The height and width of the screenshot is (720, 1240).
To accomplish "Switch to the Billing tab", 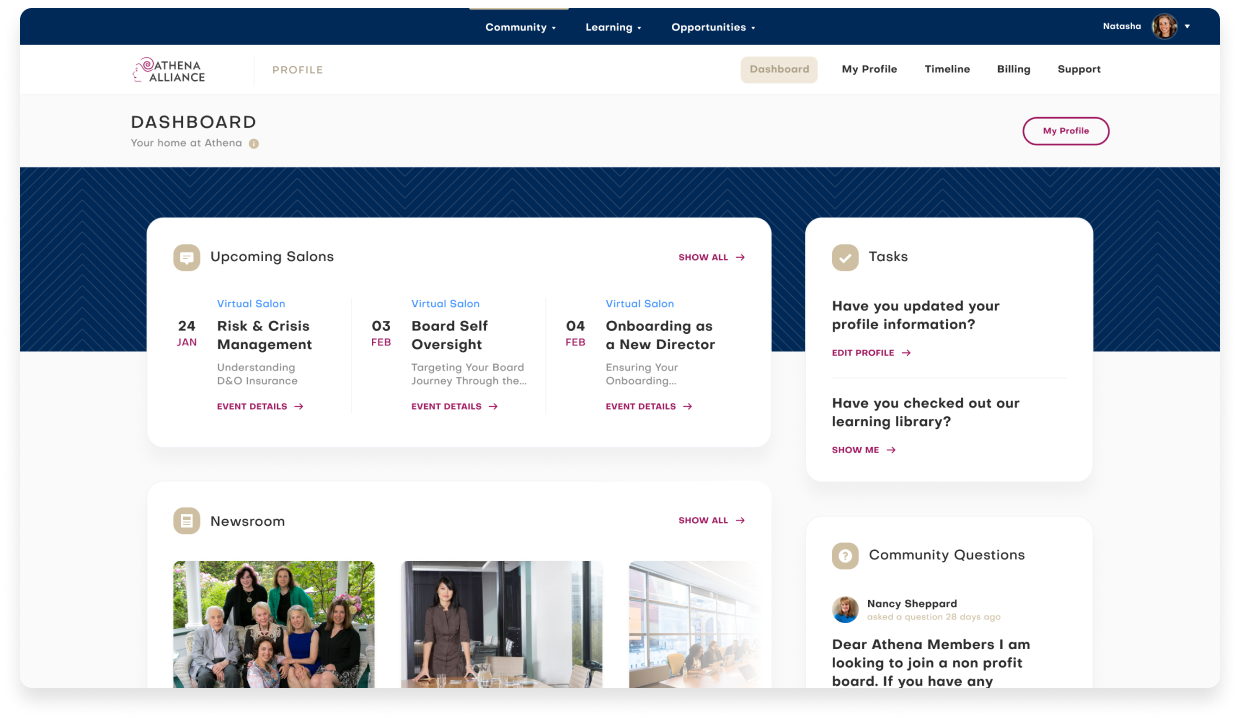I will click(x=1013, y=70).
